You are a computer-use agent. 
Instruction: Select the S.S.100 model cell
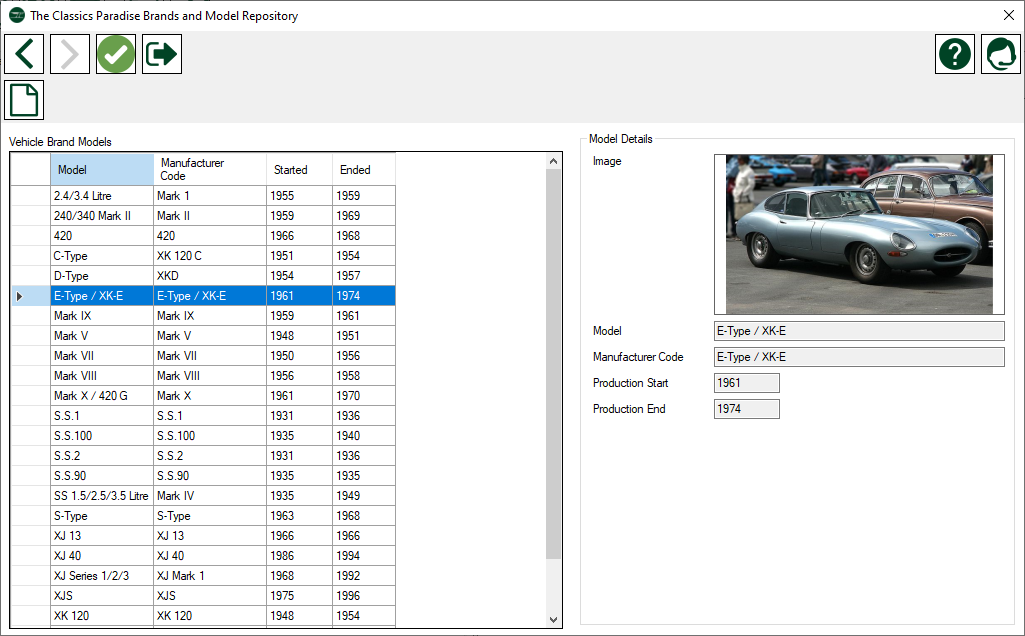102,436
